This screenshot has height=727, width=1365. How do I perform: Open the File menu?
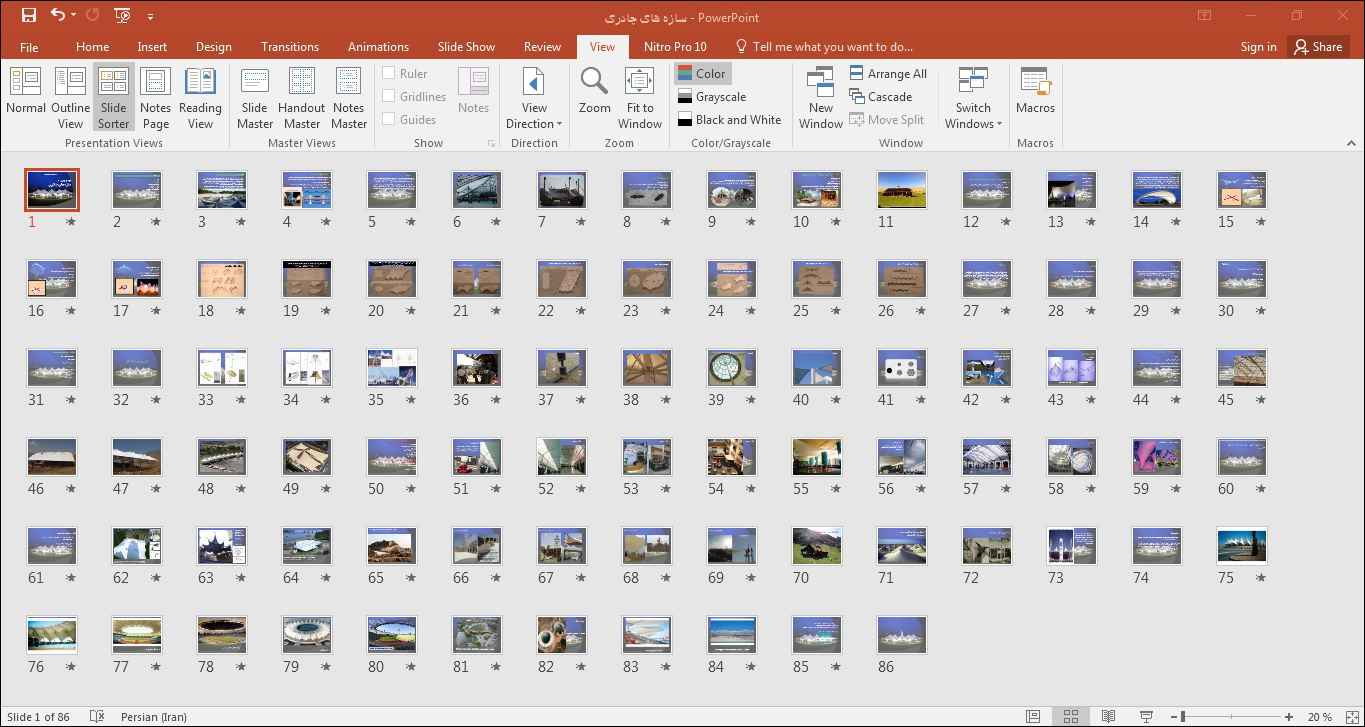29,46
